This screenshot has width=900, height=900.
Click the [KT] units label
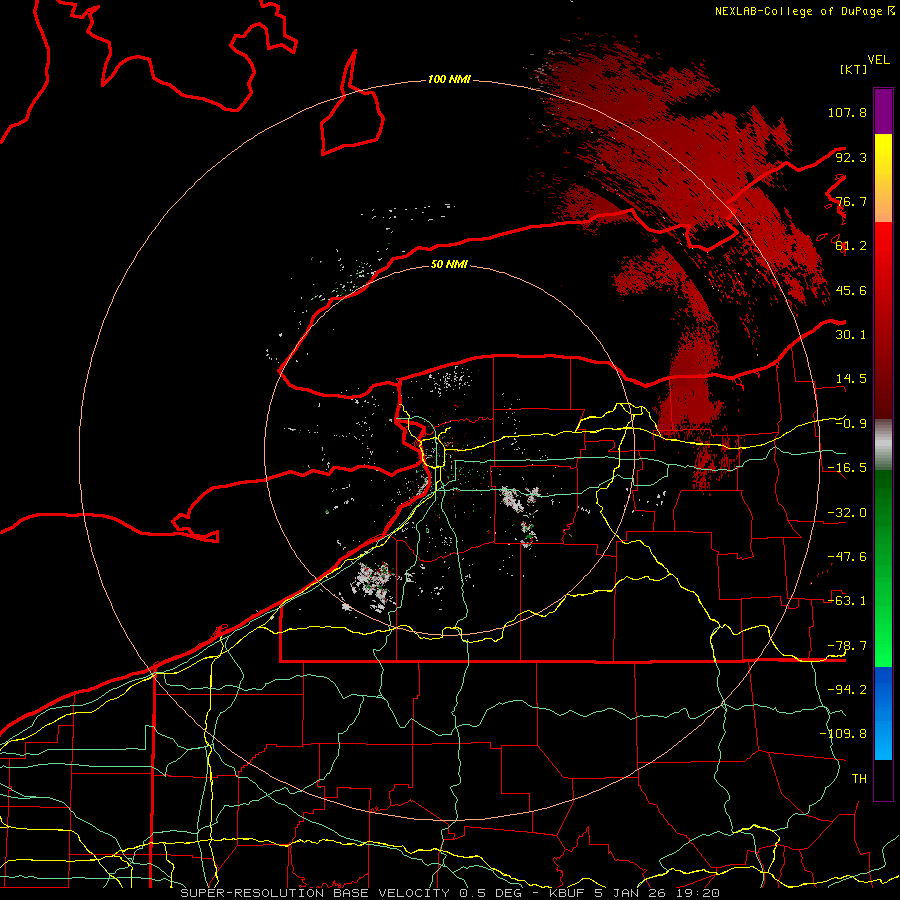tap(853, 69)
